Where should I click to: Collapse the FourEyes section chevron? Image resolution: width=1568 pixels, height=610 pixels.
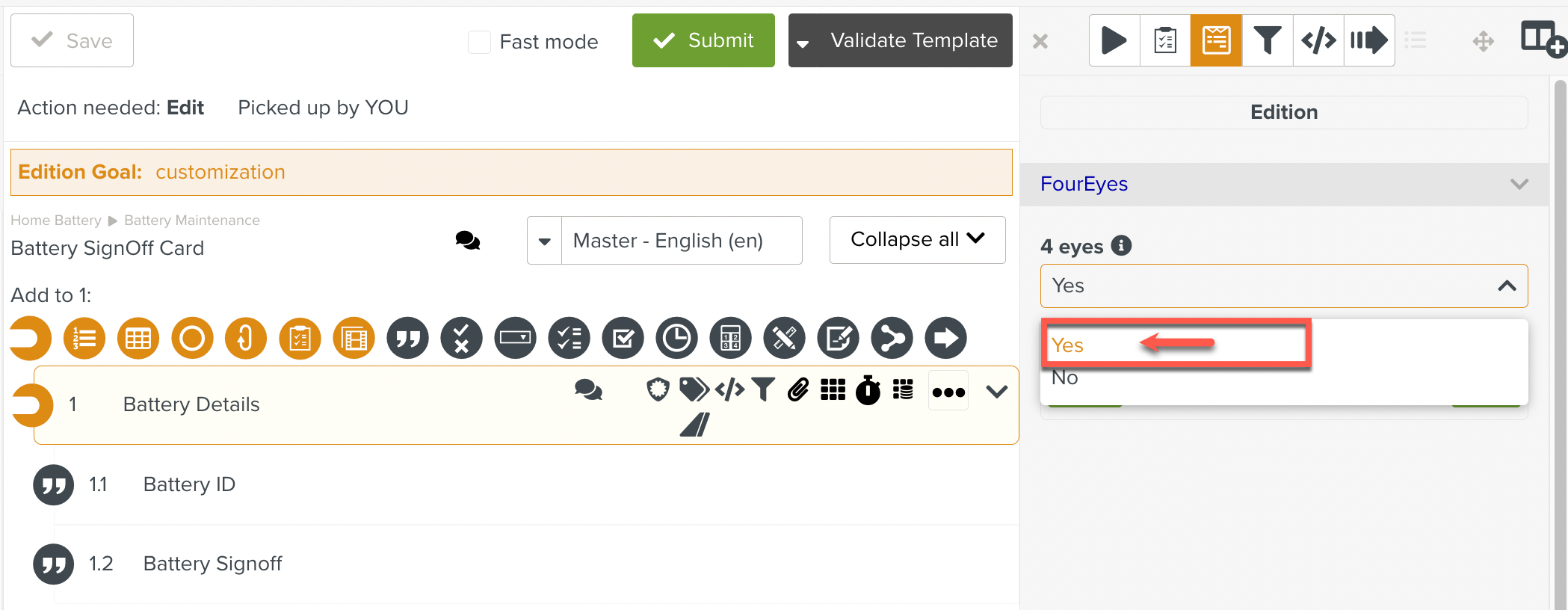pyautogui.click(x=1519, y=185)
